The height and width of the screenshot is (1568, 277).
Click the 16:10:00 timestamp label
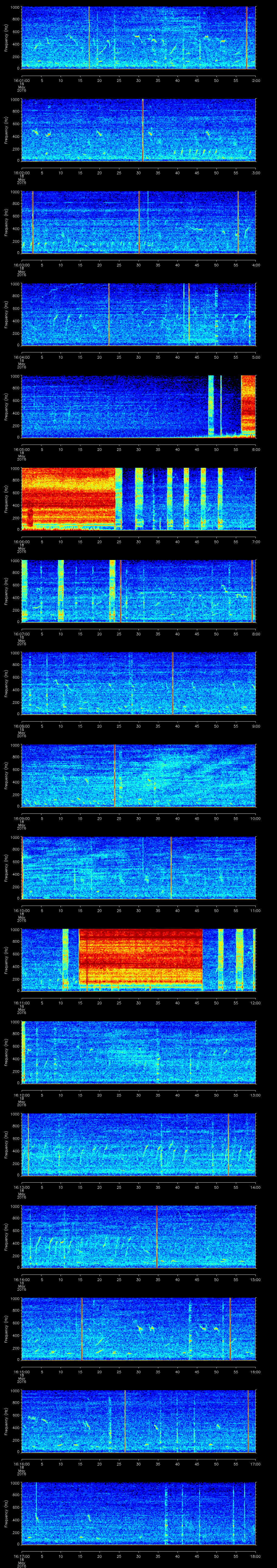click(x=21, y=910)
